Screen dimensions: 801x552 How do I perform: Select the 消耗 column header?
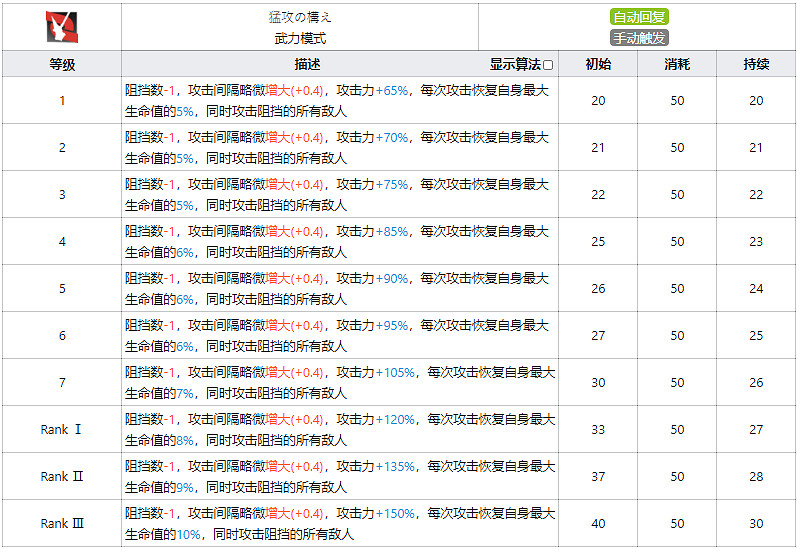(x=677, y=64)
